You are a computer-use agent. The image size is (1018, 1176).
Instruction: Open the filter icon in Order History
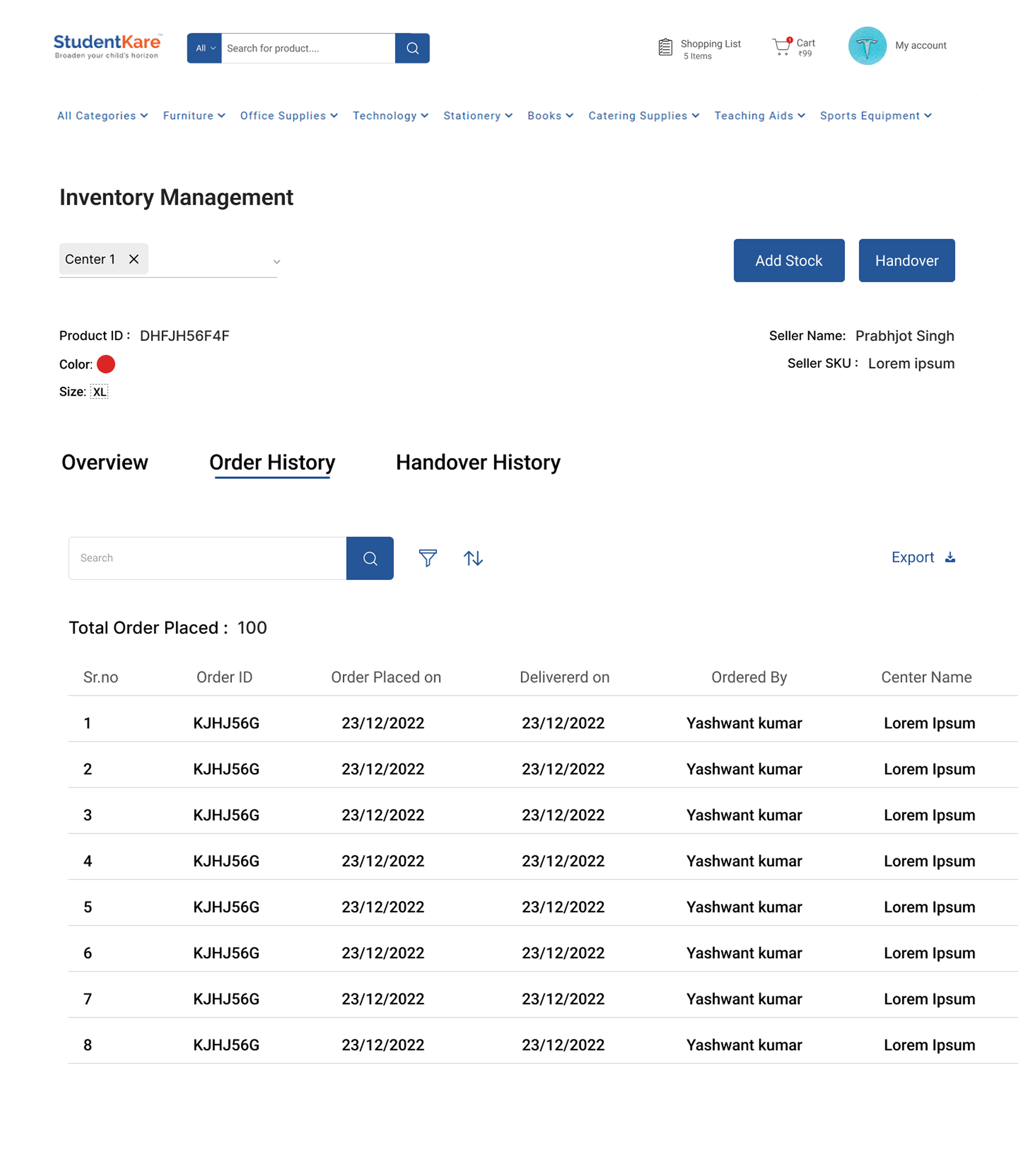(428, 558)
